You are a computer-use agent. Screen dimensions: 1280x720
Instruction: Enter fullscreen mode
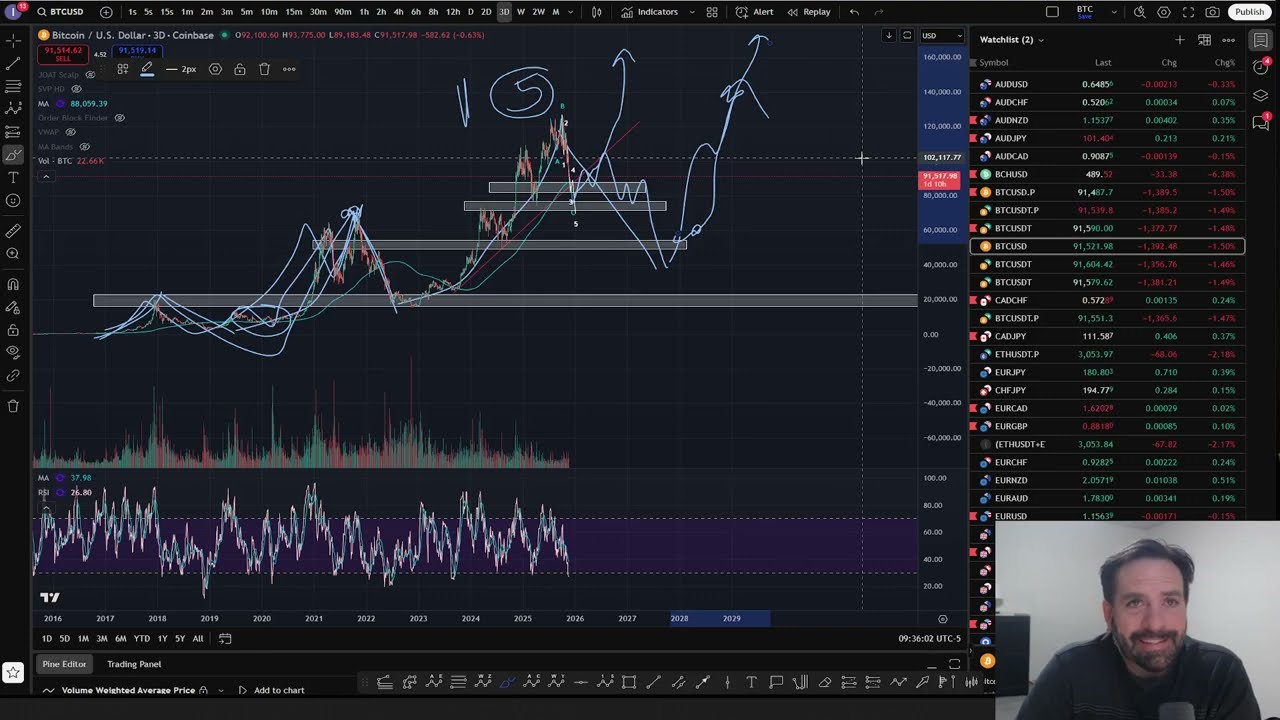tap(1188, 12)
